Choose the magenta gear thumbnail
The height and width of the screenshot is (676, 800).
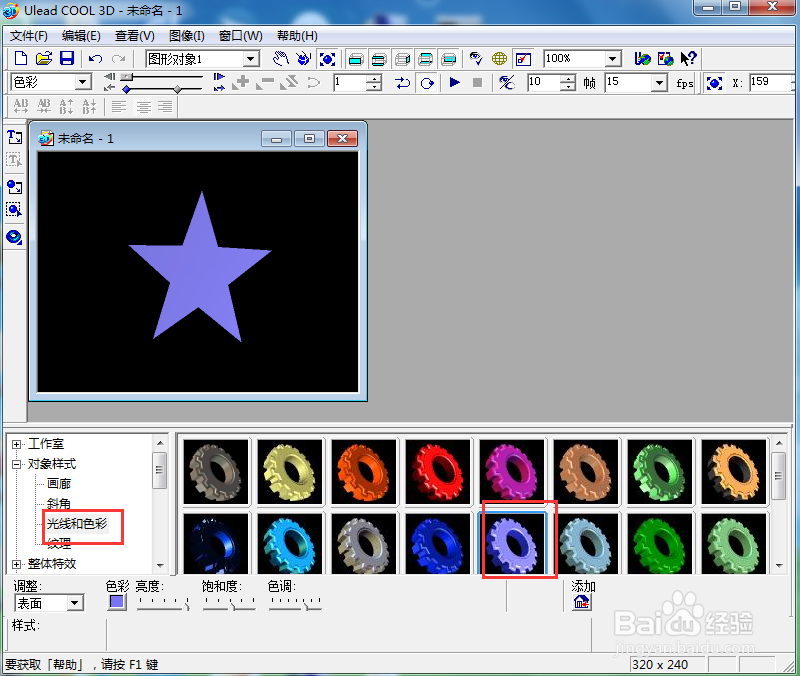[512, 471]
